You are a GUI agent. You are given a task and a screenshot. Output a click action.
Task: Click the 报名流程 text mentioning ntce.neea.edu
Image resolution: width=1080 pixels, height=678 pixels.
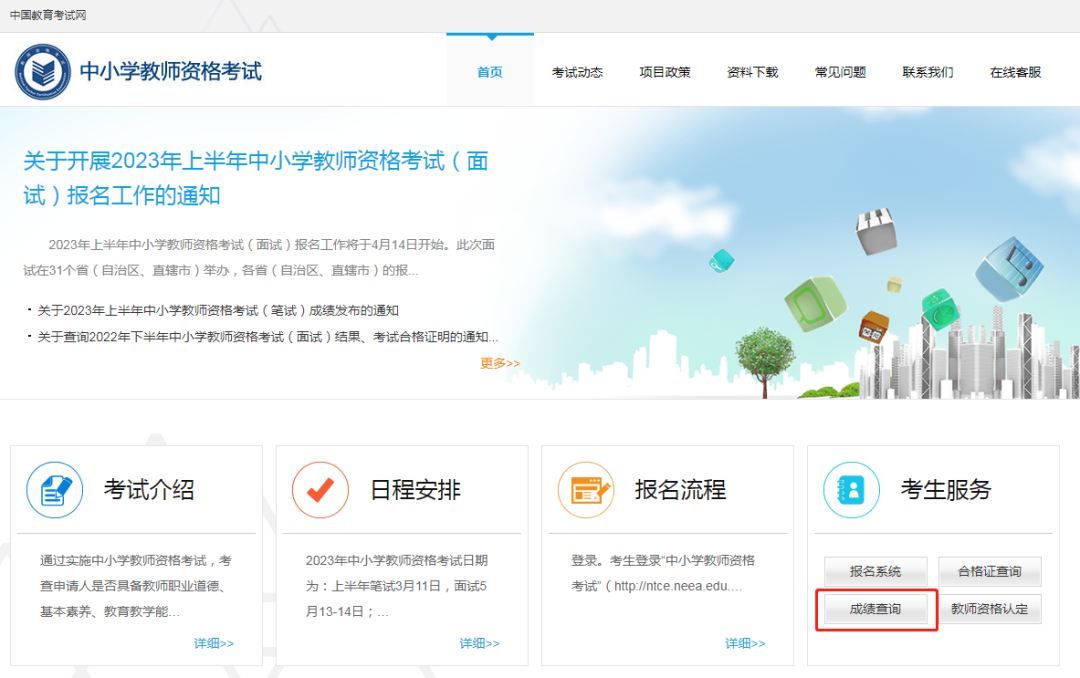click(x=663, y=573)
